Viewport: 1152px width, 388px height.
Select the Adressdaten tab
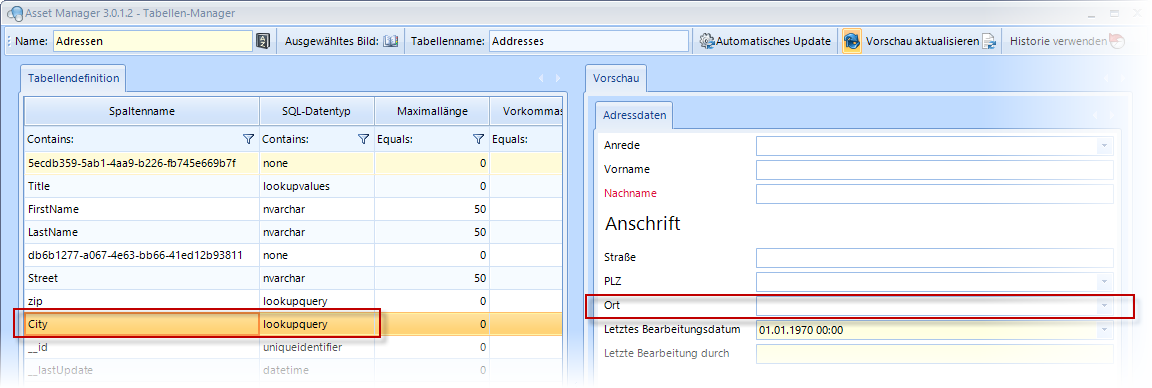pyautogui.click(x=635, y=115)
